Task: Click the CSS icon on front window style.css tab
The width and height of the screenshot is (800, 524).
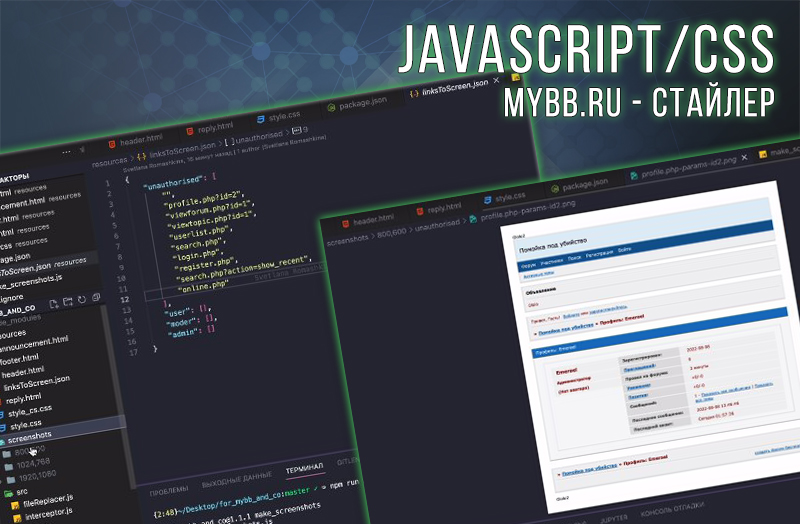Action: [x=487, y=199]
